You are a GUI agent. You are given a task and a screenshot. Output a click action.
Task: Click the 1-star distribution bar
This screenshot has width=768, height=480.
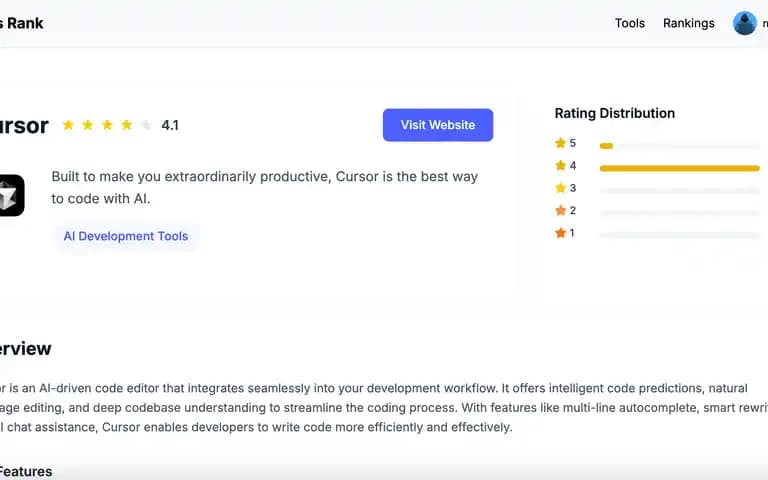(680, 236)
